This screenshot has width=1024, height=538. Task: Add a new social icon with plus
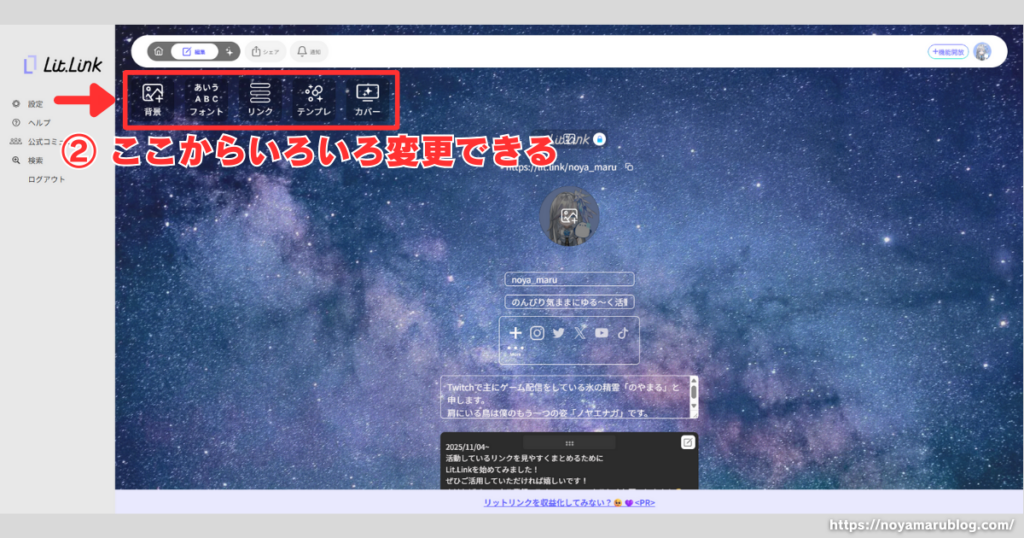point(515,333)
